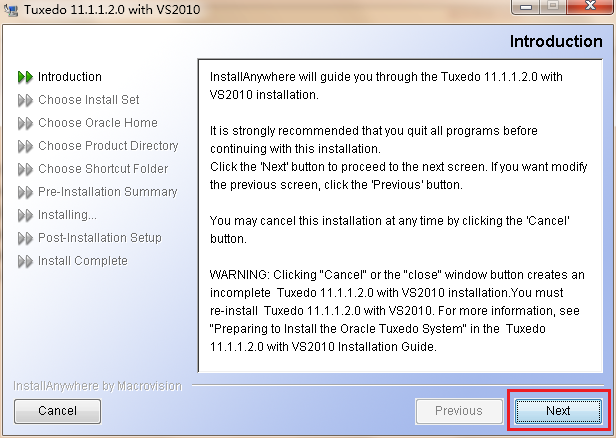The width and height of the screenshot is (616, 438).
Task: Select the Introduction step label
Action: point(70,77)
